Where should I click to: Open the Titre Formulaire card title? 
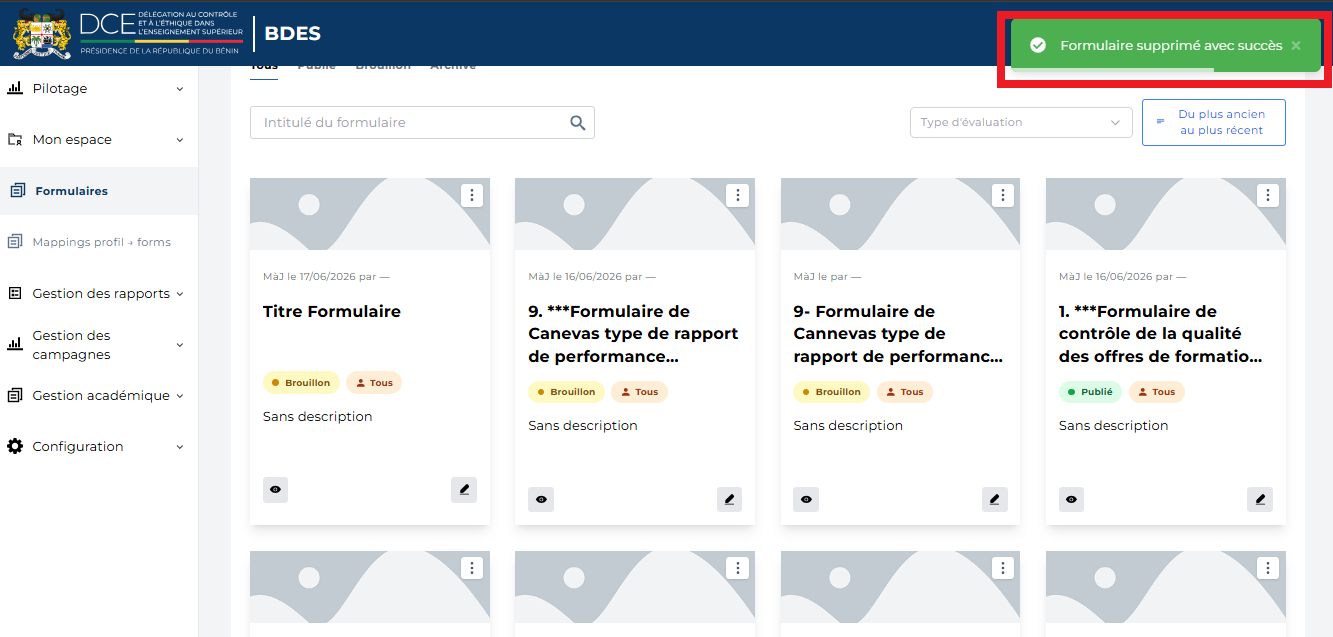pos(332,311)
